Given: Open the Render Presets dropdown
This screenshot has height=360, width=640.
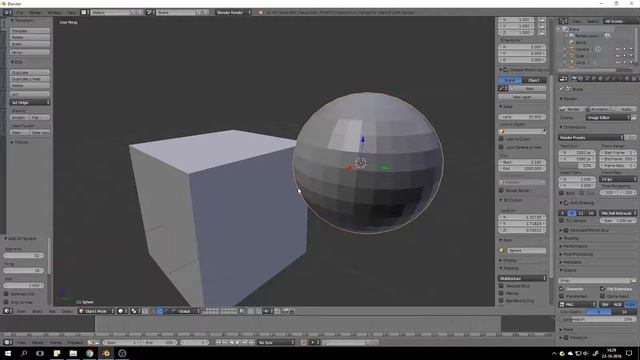Looking at the screenshot, I should (x=591, y=138).
